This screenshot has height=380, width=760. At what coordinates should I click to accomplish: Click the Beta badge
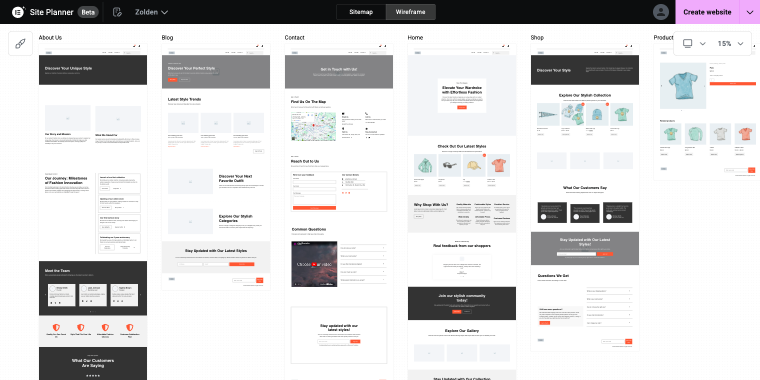pos(88,12)
